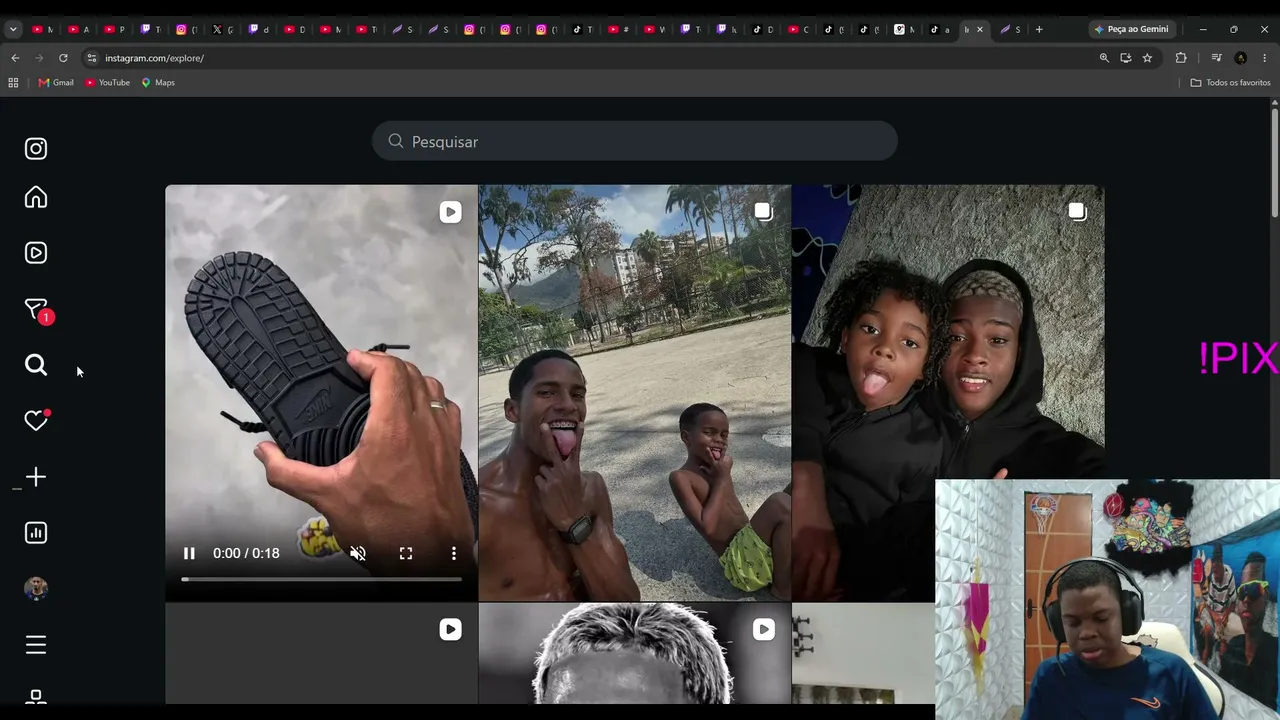Open the Chrome three-dot menu
Screen dimensions: 1280x720
pos(1264,58)
